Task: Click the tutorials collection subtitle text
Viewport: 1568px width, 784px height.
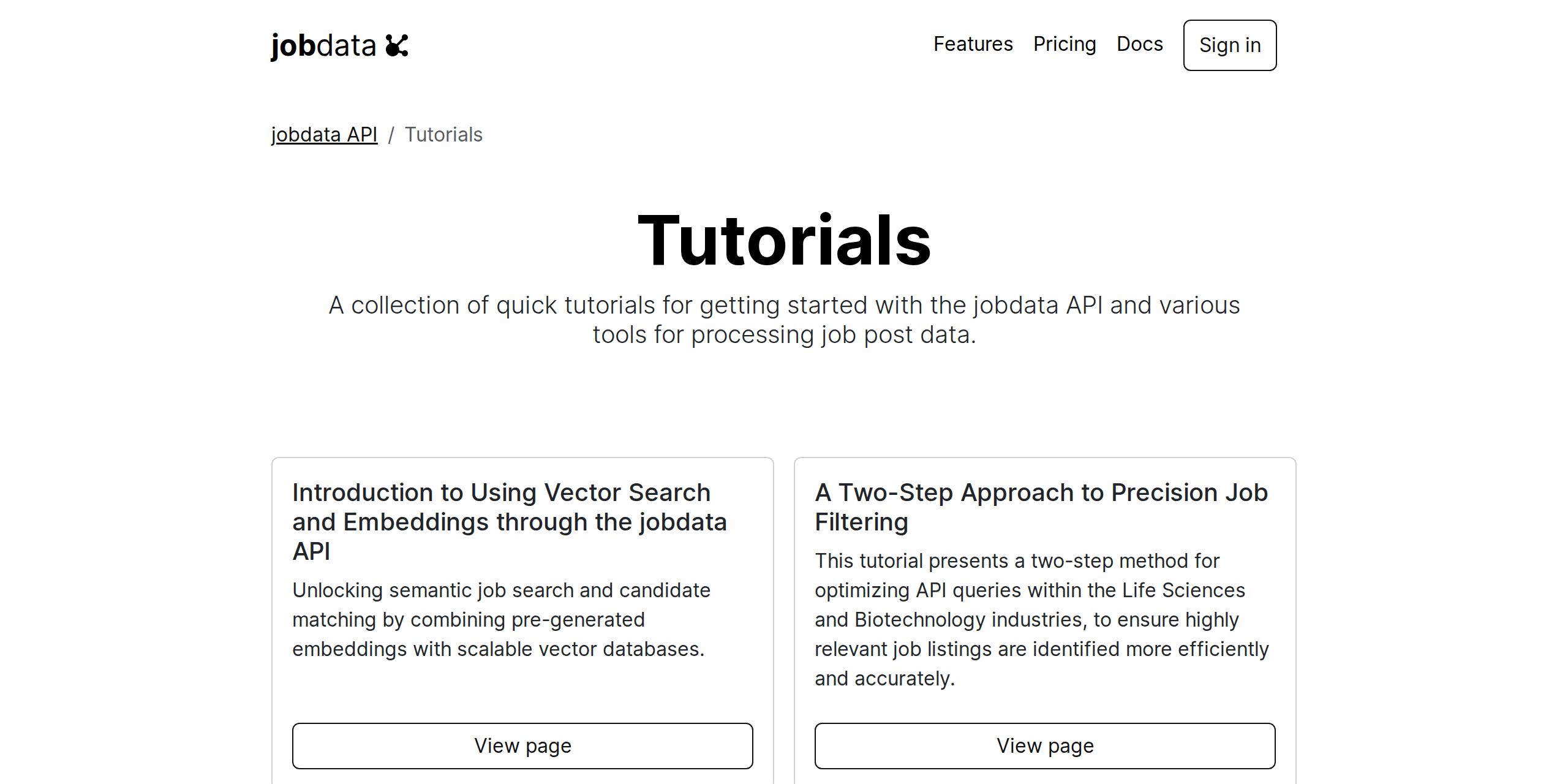Action: pos(784,318)
